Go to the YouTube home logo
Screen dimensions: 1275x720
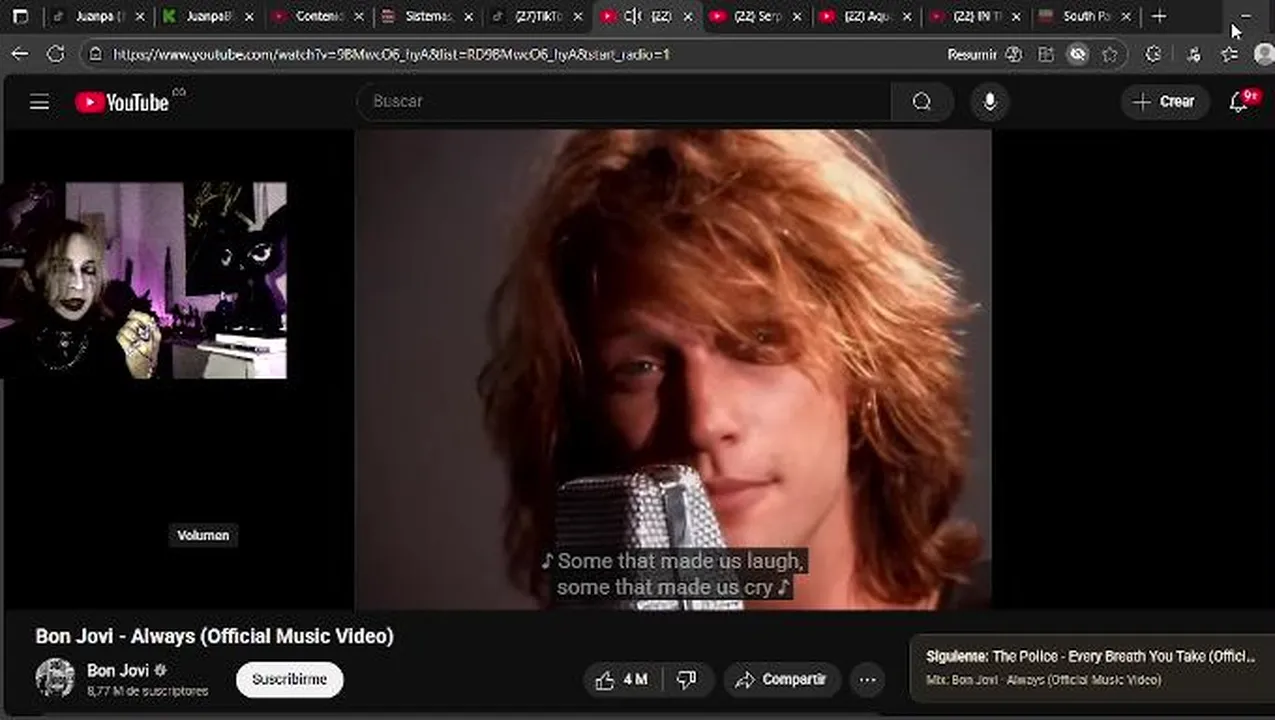click(122, 102)
